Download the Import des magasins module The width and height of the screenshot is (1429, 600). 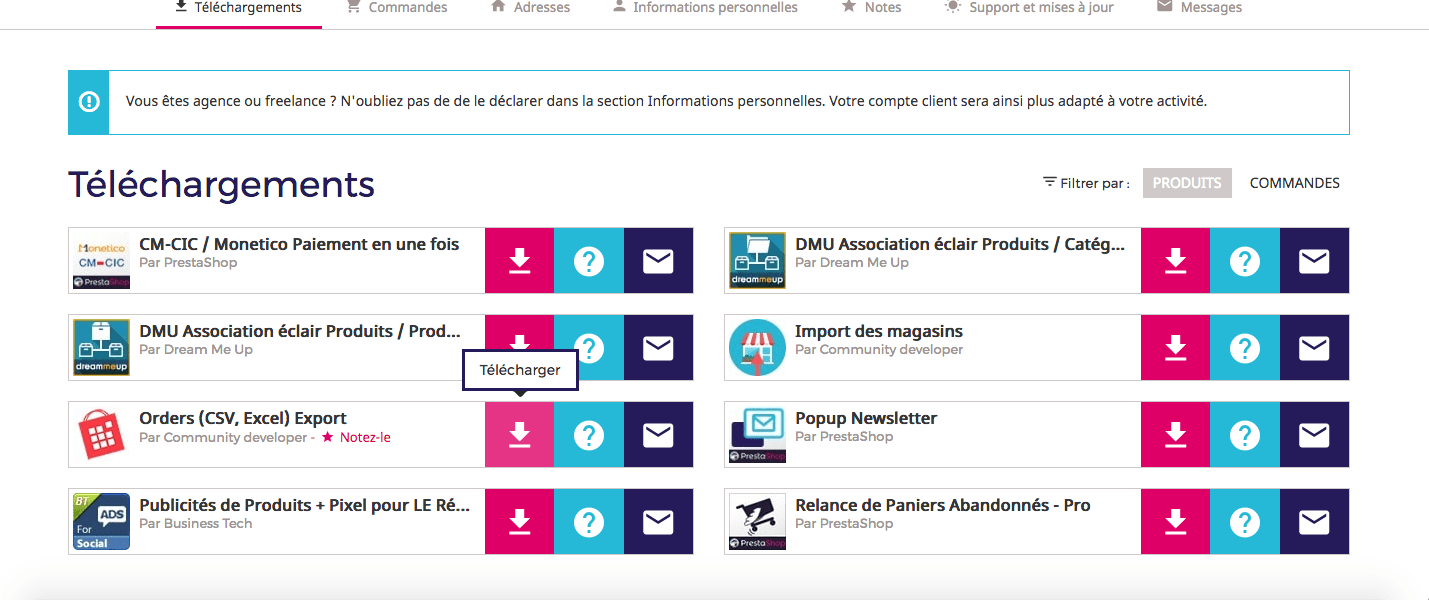tap(1175, 348)
